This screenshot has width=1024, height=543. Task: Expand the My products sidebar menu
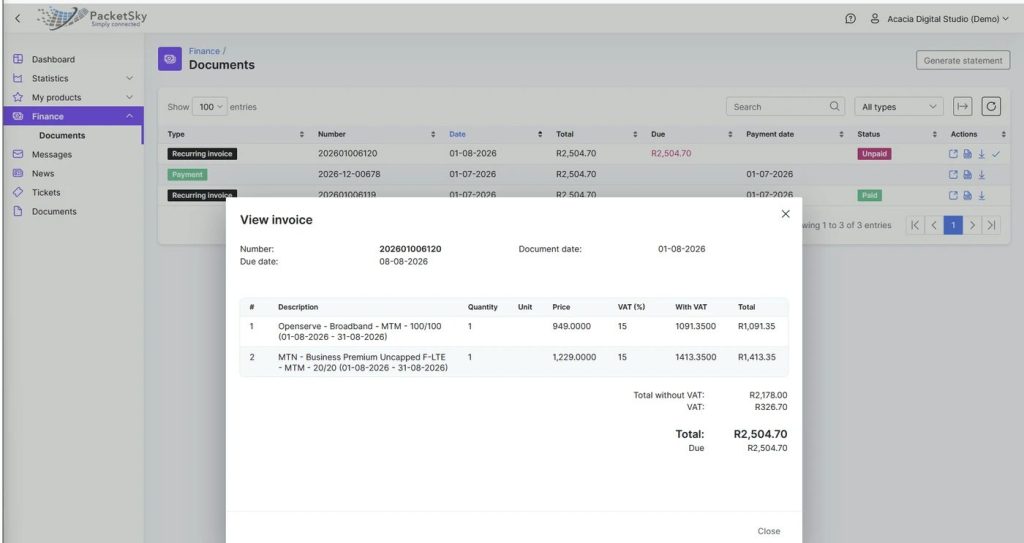(x=73, y=97)
